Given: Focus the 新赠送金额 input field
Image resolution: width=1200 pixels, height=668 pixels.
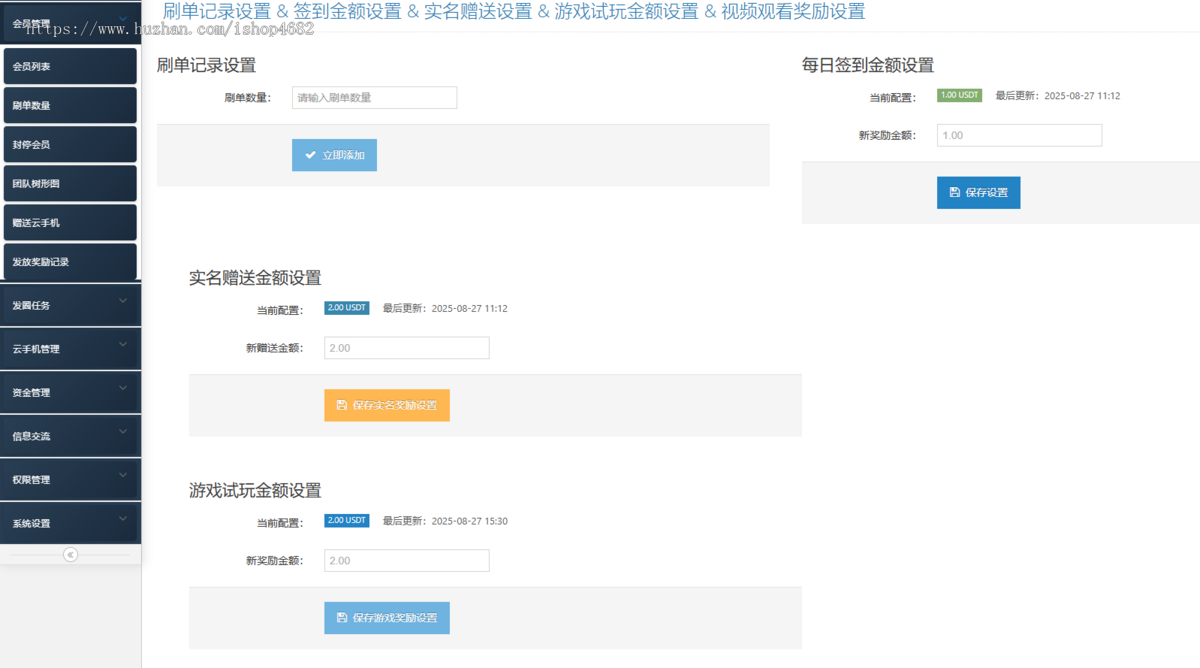Looking at the screenshot, I should click(x=407, y=348).
